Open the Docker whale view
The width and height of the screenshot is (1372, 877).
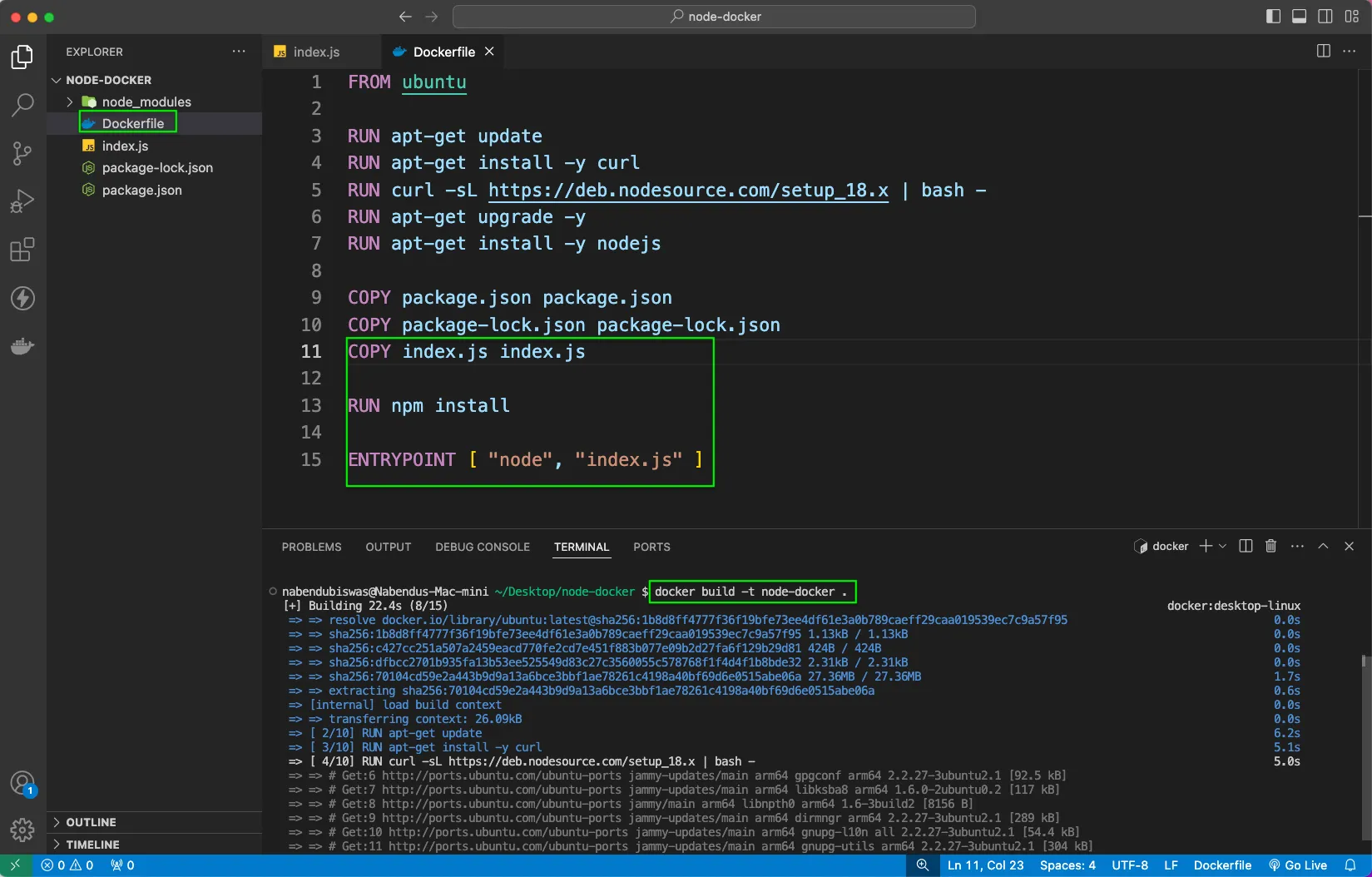(x=22, y=346)
